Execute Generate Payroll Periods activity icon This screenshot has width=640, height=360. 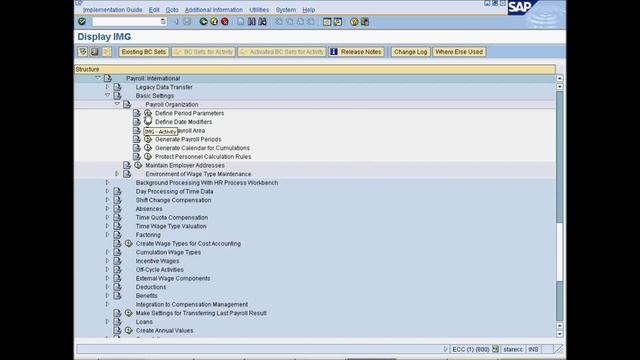(148, 139)
